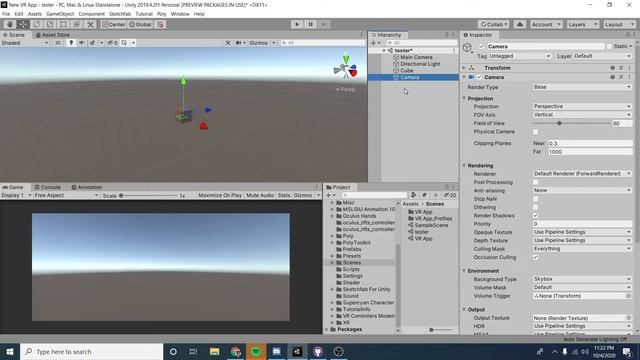This screenshot has height=360, width=640.
Task: Open the Layers dropdown
Action: [x=582, y=24]
